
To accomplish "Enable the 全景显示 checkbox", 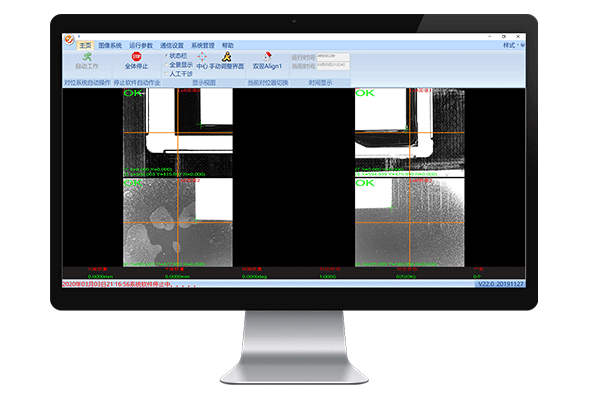I will [x=167, y=65].
